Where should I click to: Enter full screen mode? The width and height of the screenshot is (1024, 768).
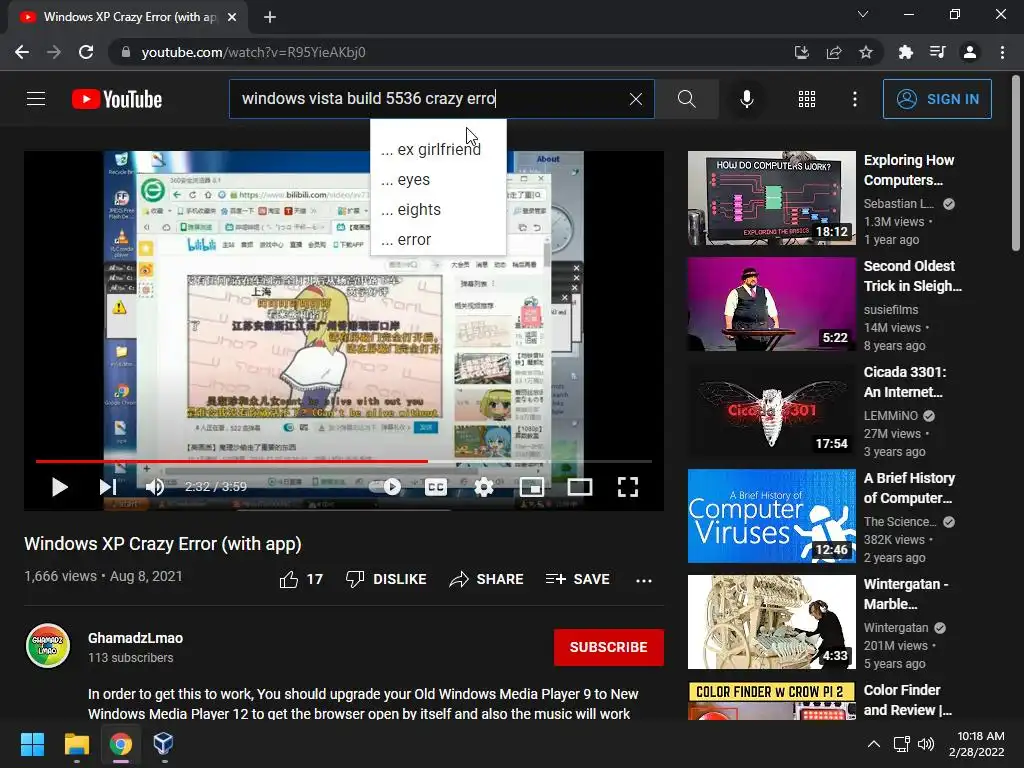(x=628, y=487)
